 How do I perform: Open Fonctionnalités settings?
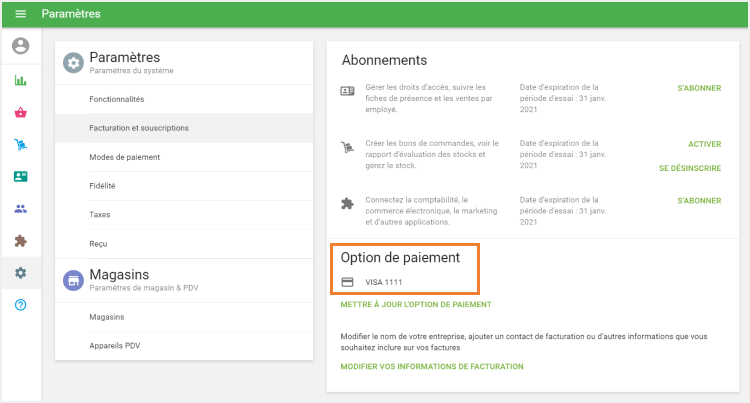(184, 99)
